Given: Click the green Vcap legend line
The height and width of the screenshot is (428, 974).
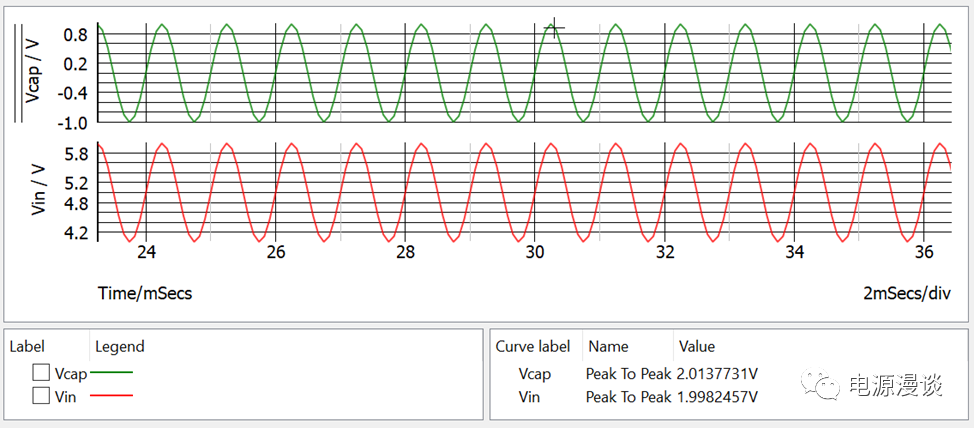Looking at the screenshot, I should coord(111,373).
